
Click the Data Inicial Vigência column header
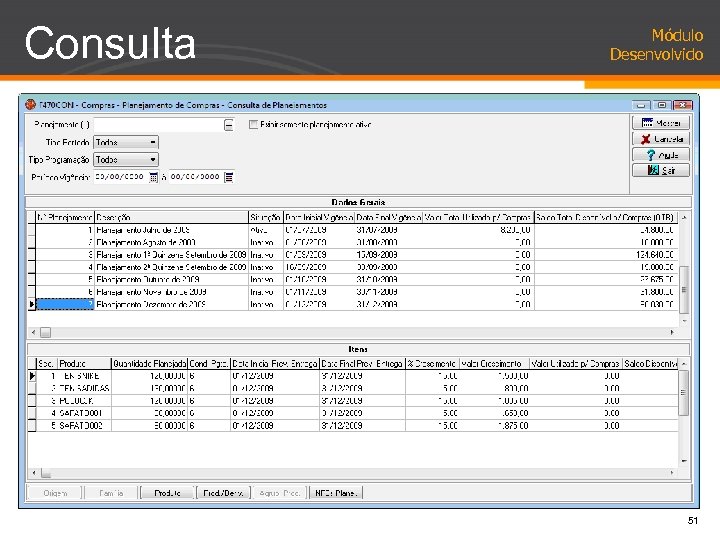tap(319, 218)
